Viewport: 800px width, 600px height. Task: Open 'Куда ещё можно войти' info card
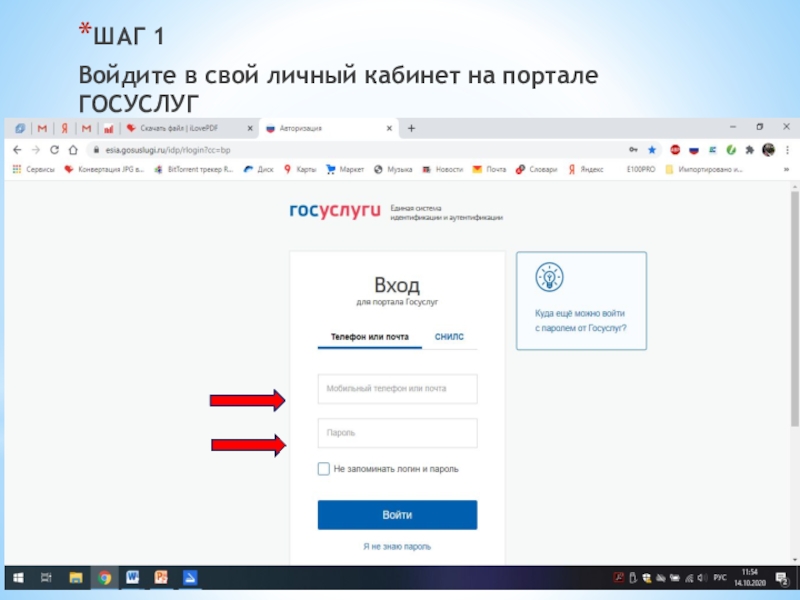581,300
